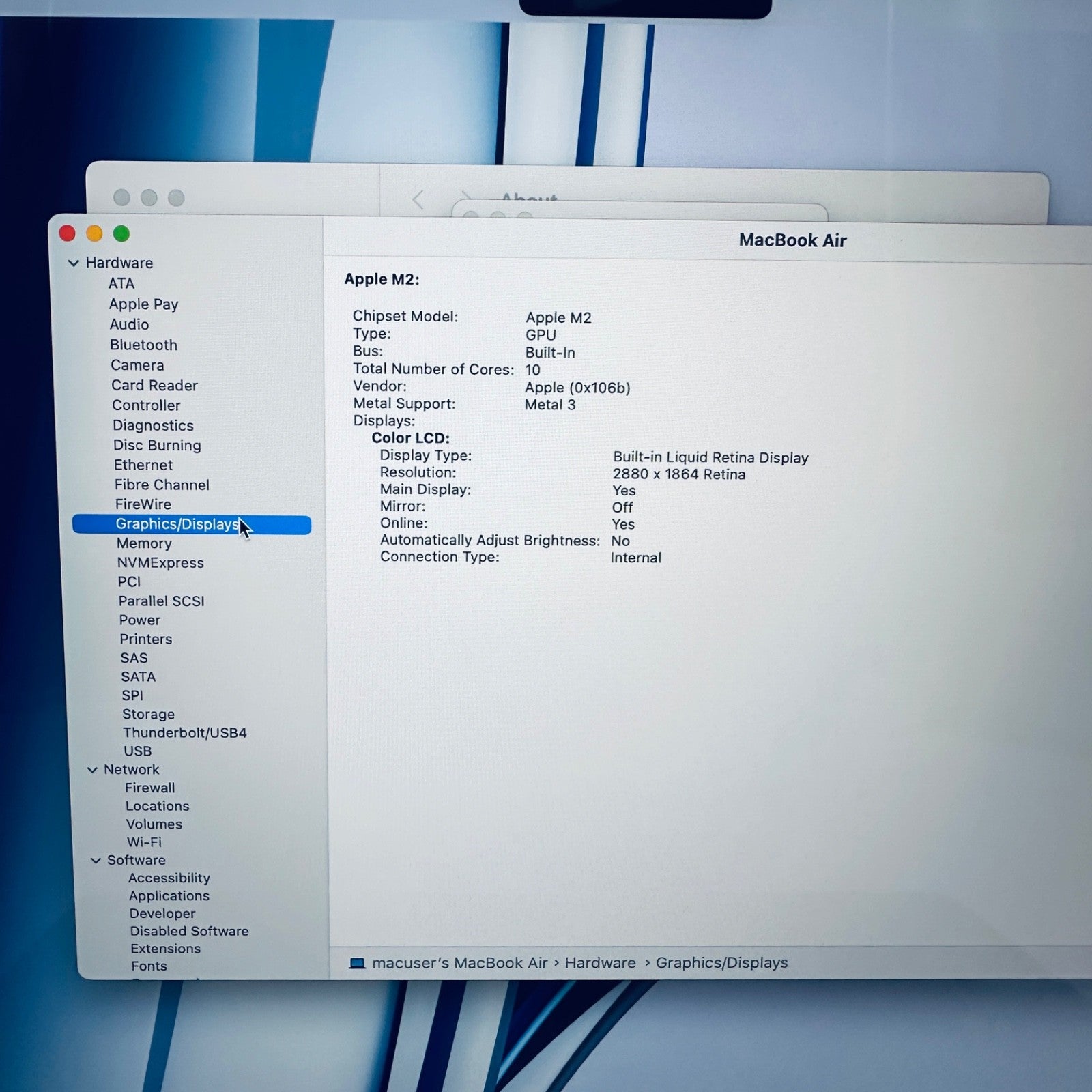Select Ethernet in the sidebar
The width and height of the screenshot is (1092, 1092).
[x=143, y=465]
